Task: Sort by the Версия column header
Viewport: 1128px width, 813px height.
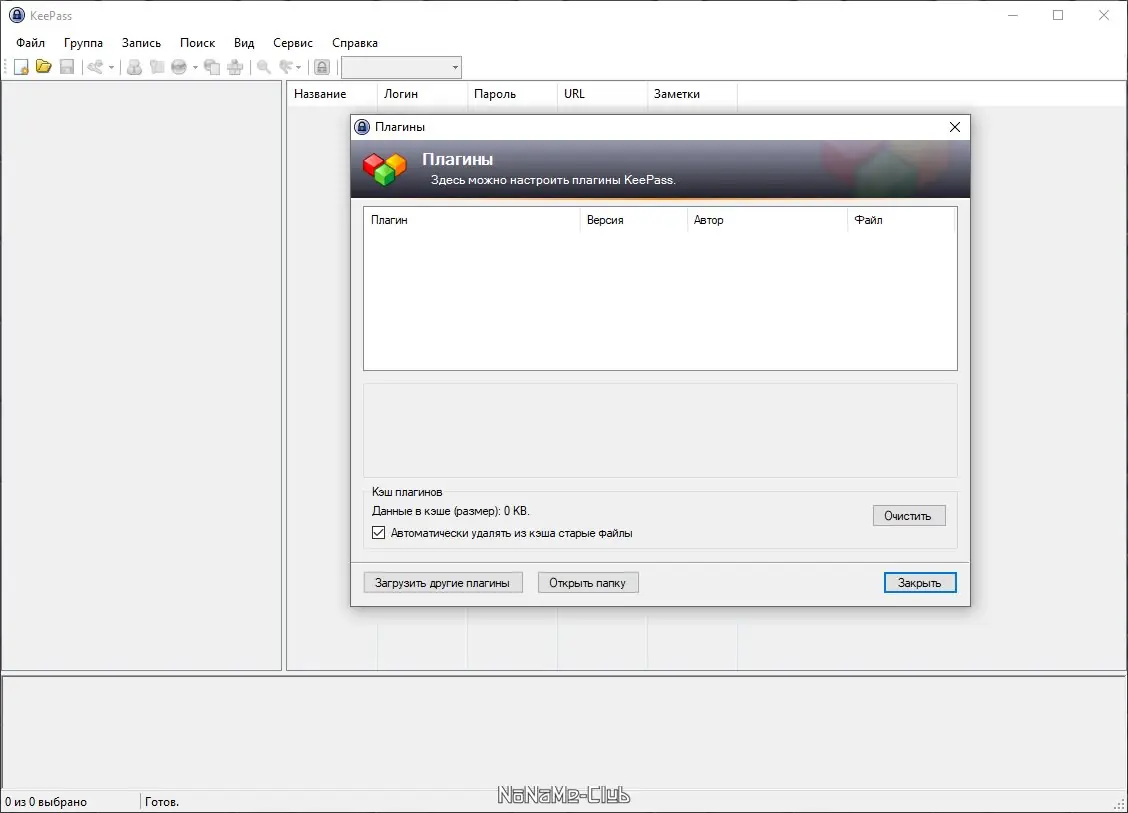Action: tap(633, 220)
